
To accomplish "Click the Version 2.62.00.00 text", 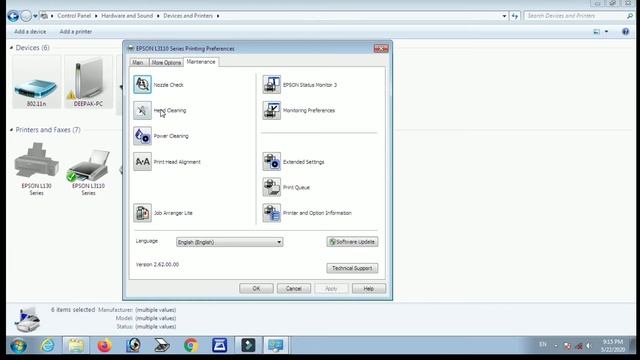I will tap(157, 264).
